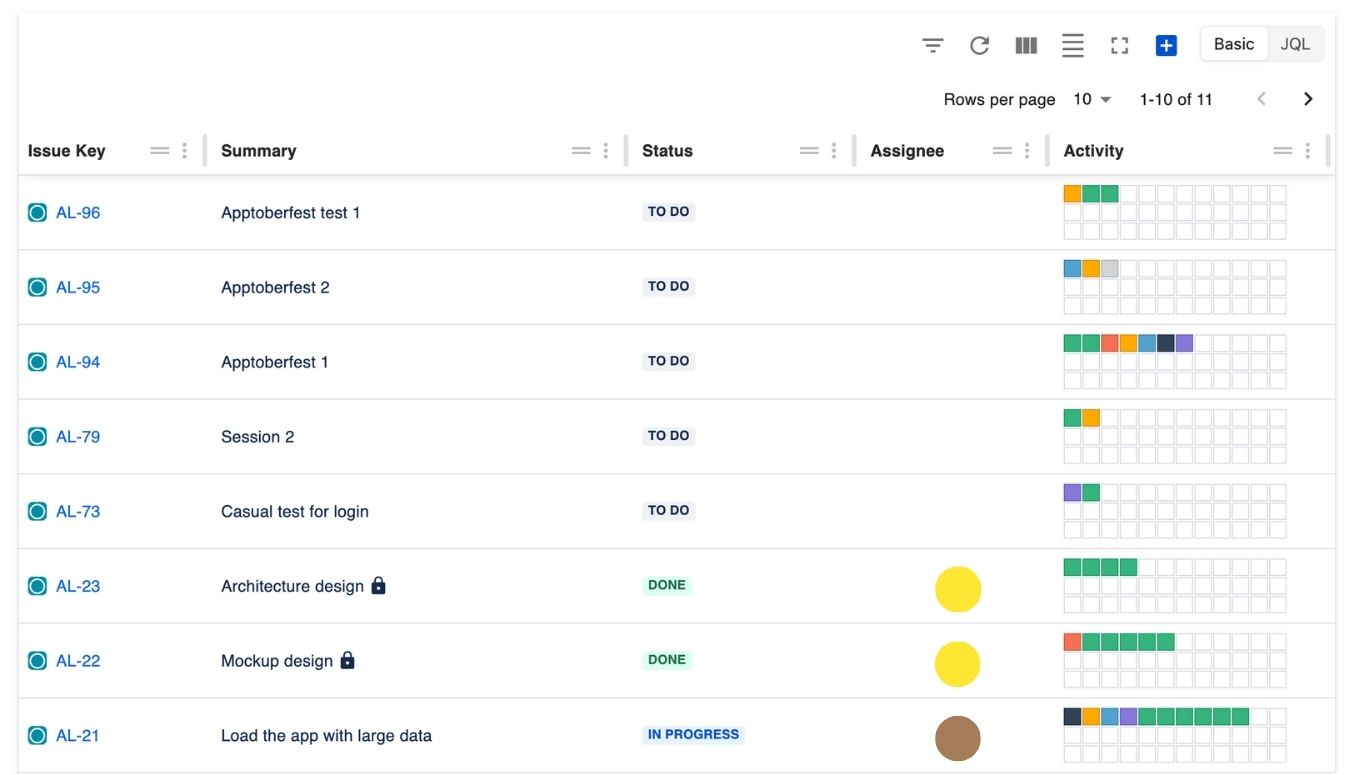Open the column manager icon
The width and height of the screenshot is (1350, 775).
point(1026,45)
